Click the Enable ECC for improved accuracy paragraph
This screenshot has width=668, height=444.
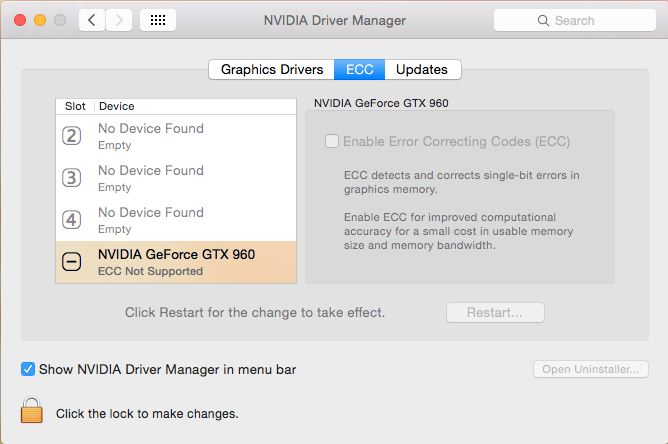[459, 231]
